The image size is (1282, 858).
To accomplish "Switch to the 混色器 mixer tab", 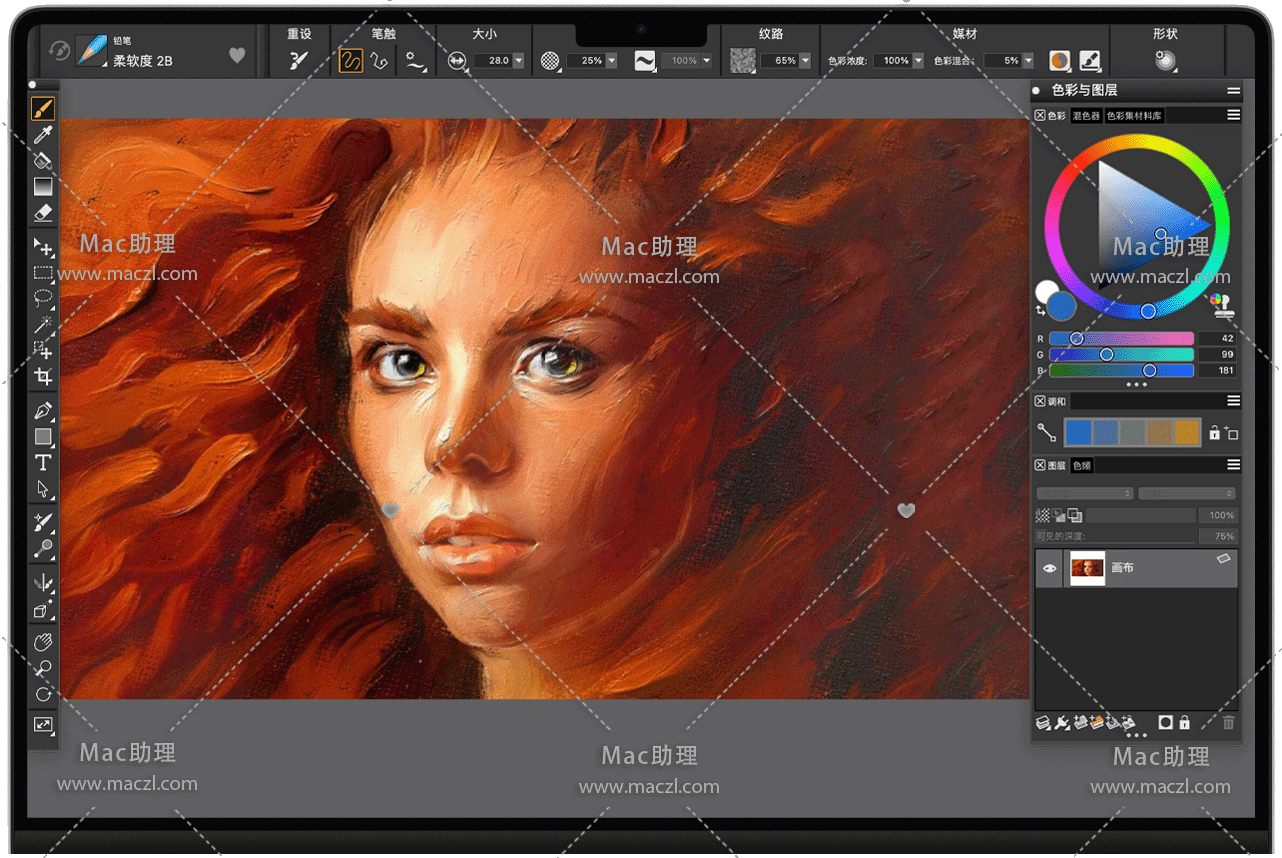I will (1086, 116).
